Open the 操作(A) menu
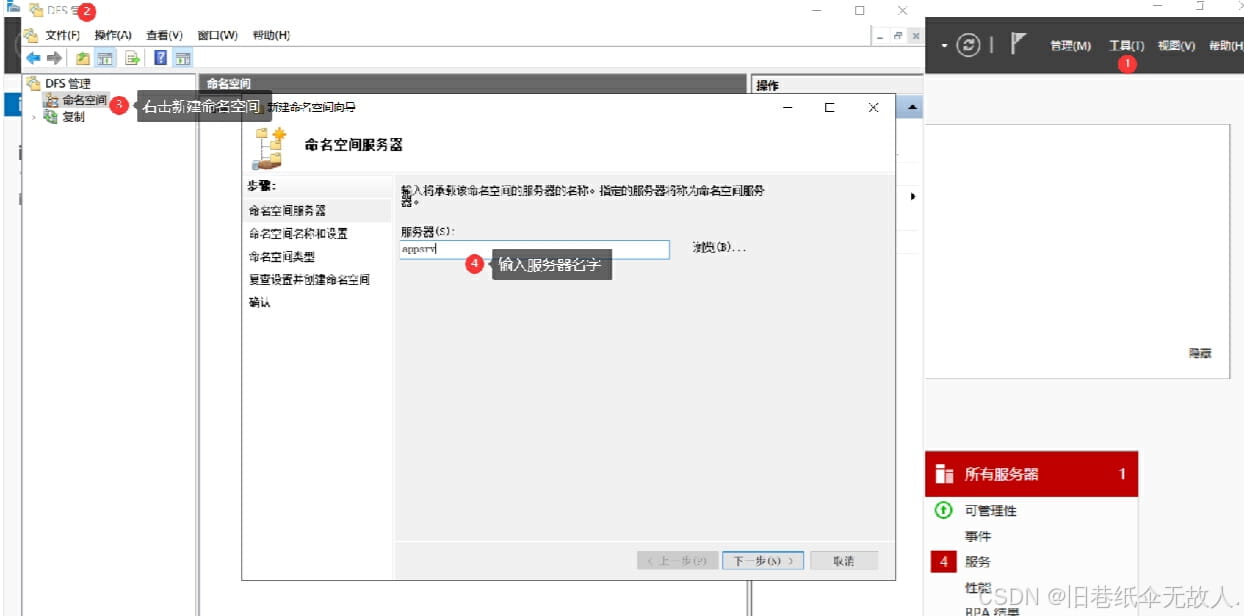Screen dimensions: 1244x616 113,34
